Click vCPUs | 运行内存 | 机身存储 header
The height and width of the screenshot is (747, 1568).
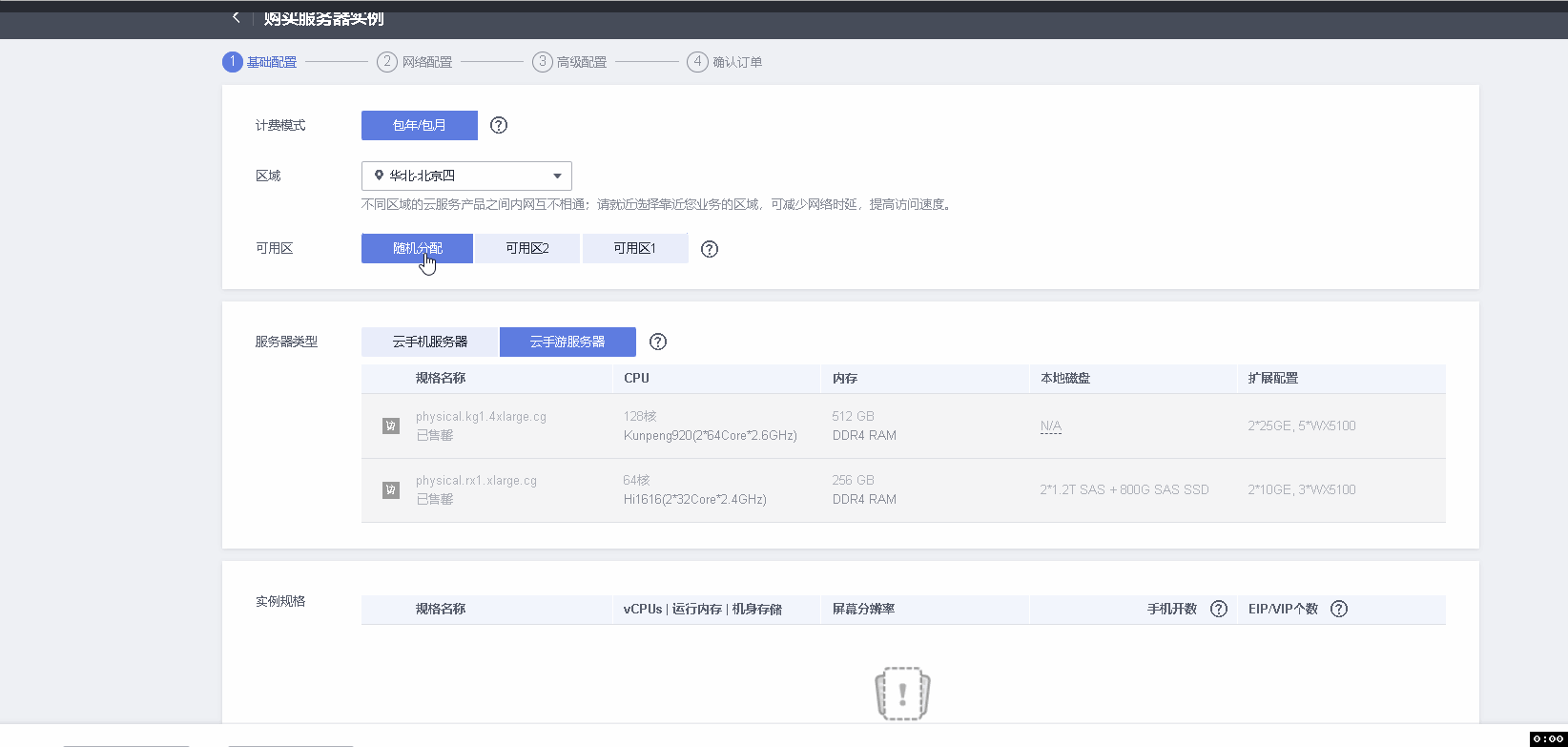(x=703, y=609)
